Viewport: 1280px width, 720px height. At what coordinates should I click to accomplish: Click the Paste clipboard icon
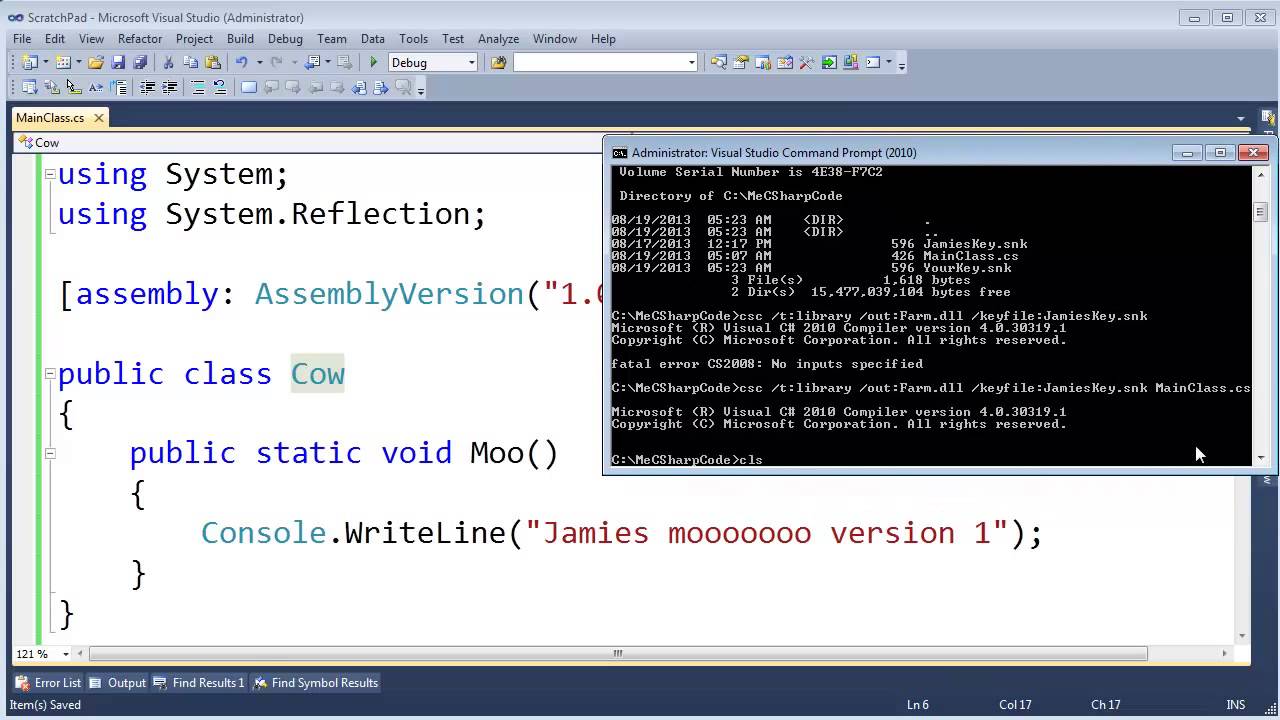click(212, 62)
